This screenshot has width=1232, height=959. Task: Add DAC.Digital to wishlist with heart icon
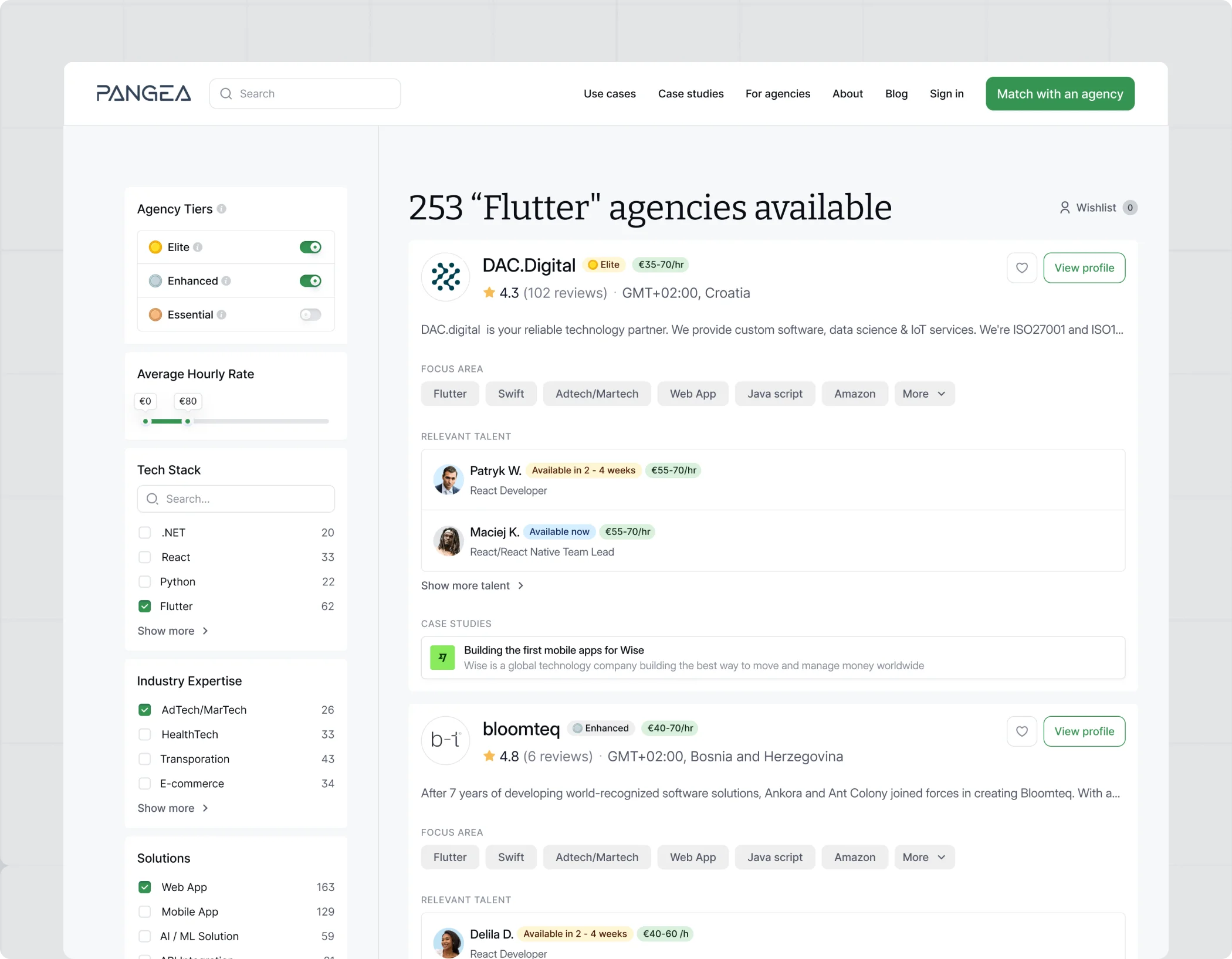1021,268
